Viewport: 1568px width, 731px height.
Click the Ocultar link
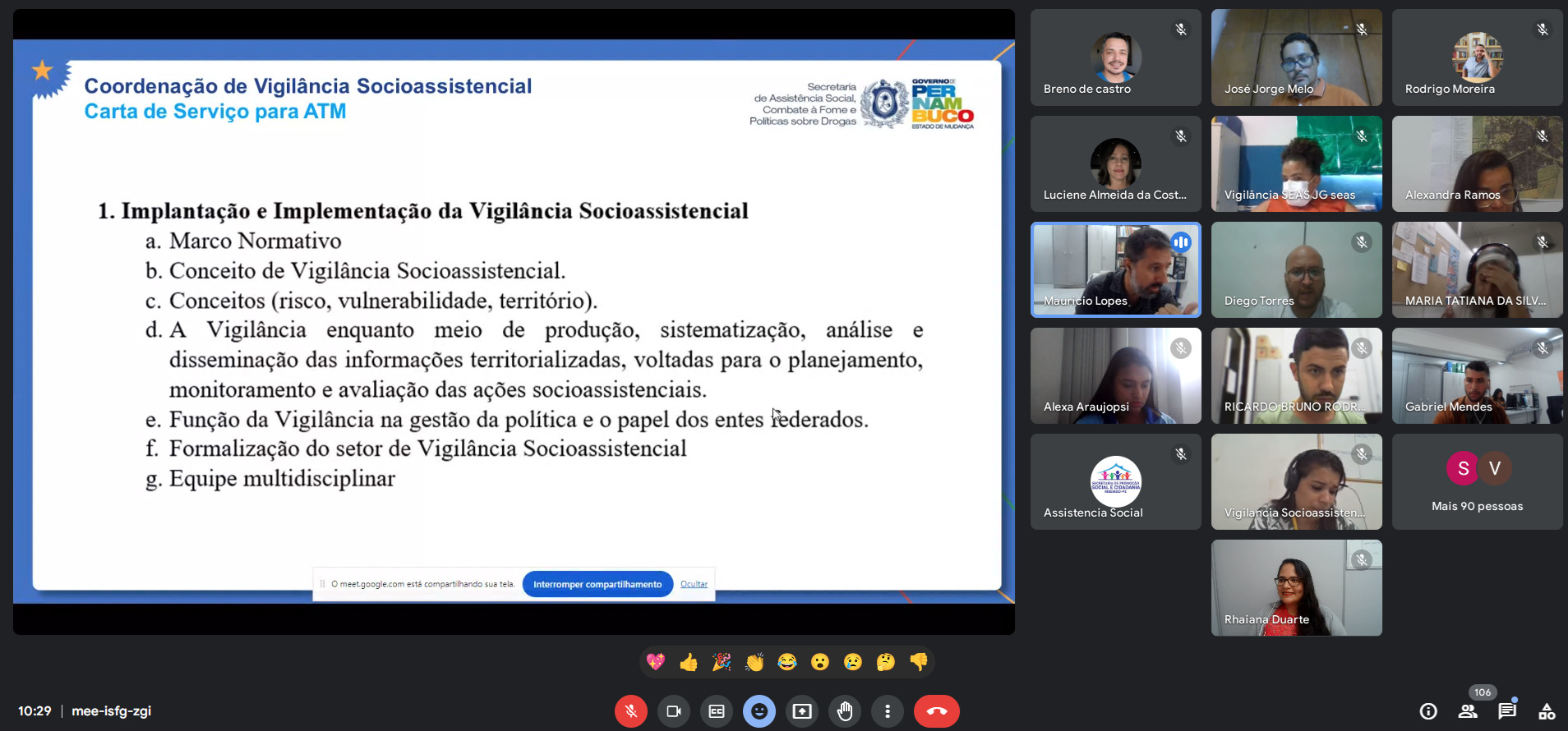[694, 585]
